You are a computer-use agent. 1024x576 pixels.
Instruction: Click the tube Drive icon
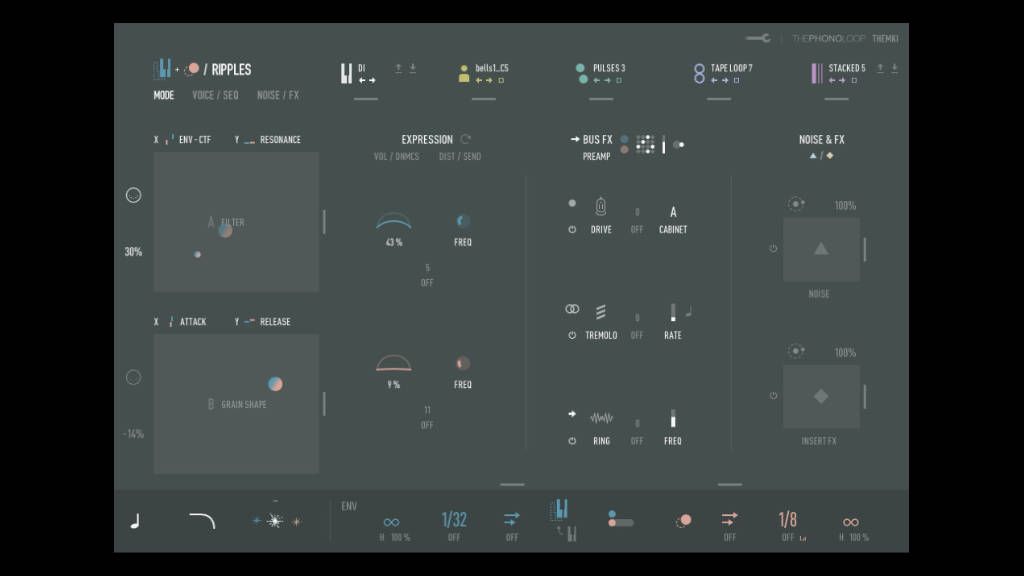click(601, 207)
